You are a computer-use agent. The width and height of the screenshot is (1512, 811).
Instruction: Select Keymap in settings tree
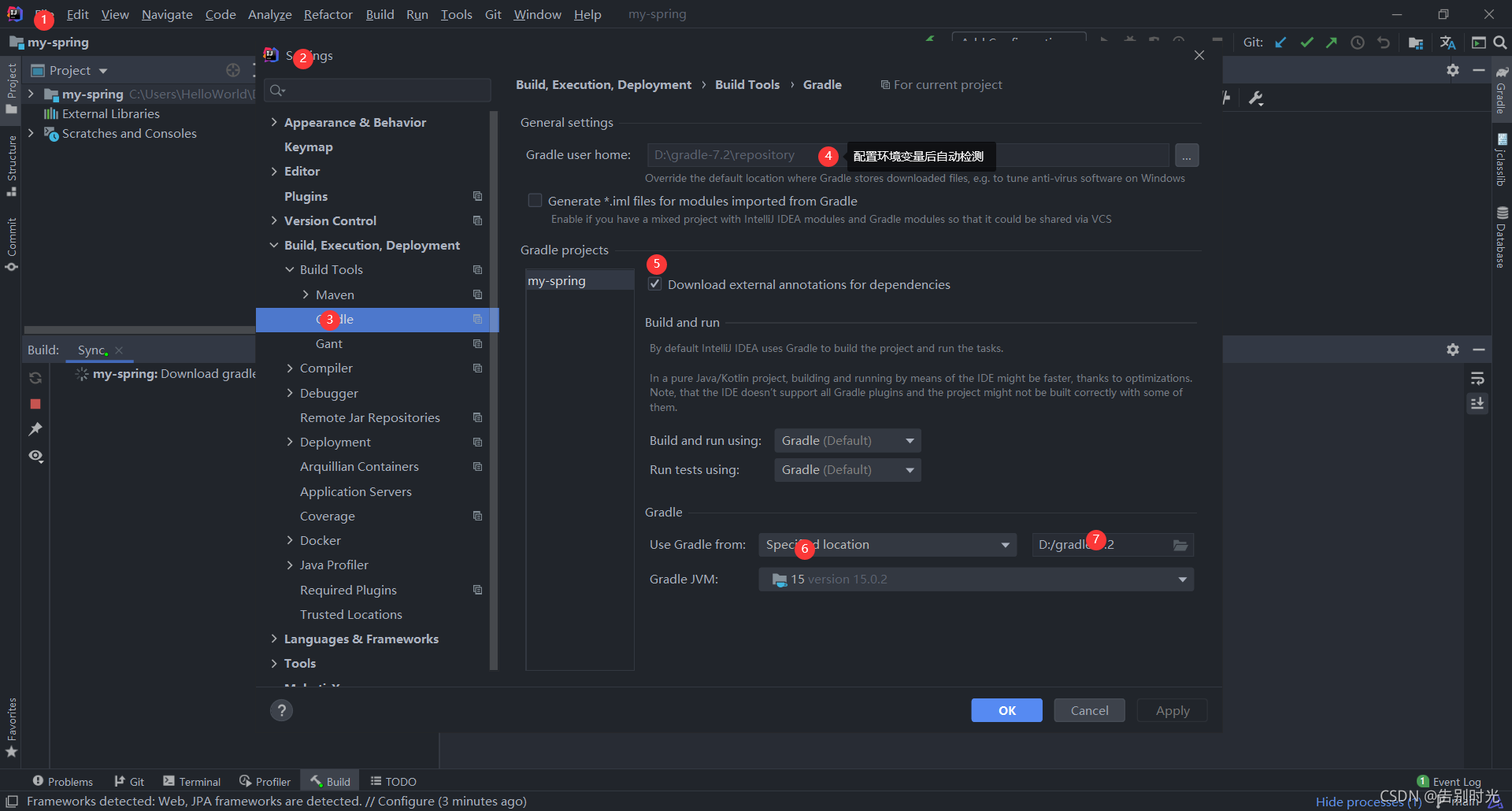(x=308, y=146)
